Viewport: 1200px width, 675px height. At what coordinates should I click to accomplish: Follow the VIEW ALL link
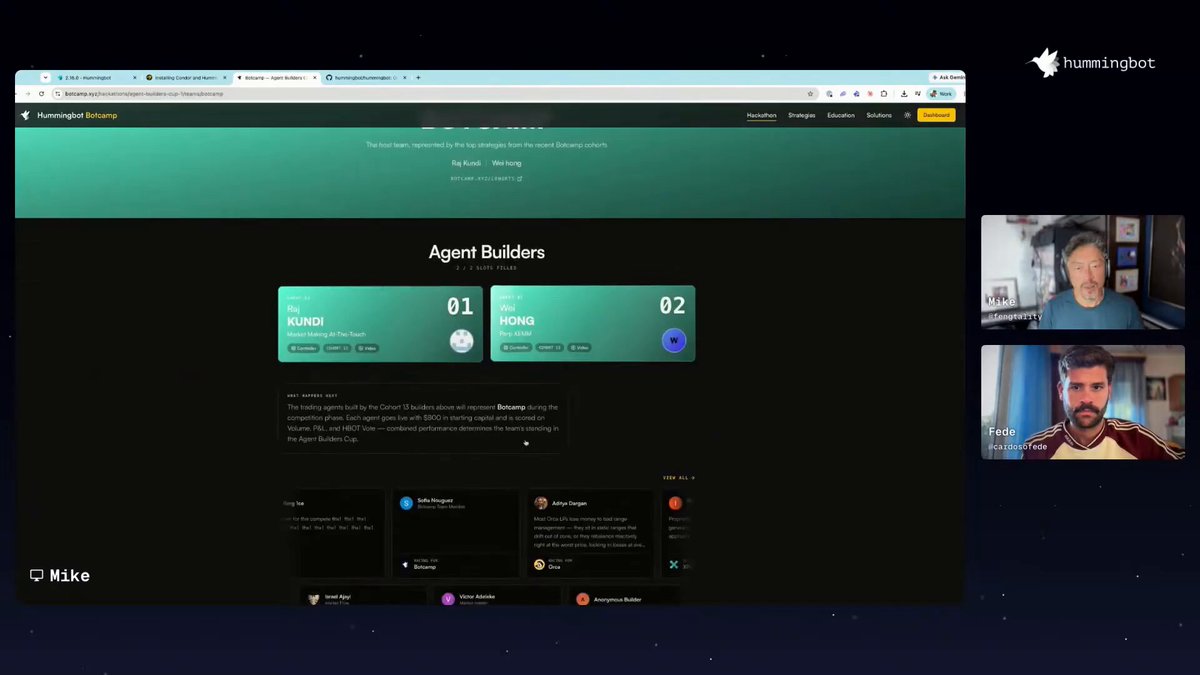point(678,478)
